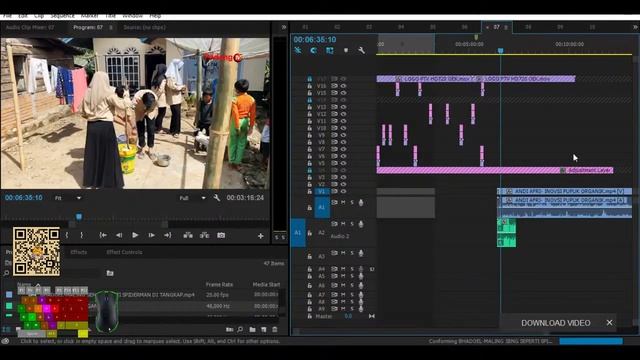Open the Fit zoom level dropdown
Viewport: 640px width, 360px height.
(68, 198)
